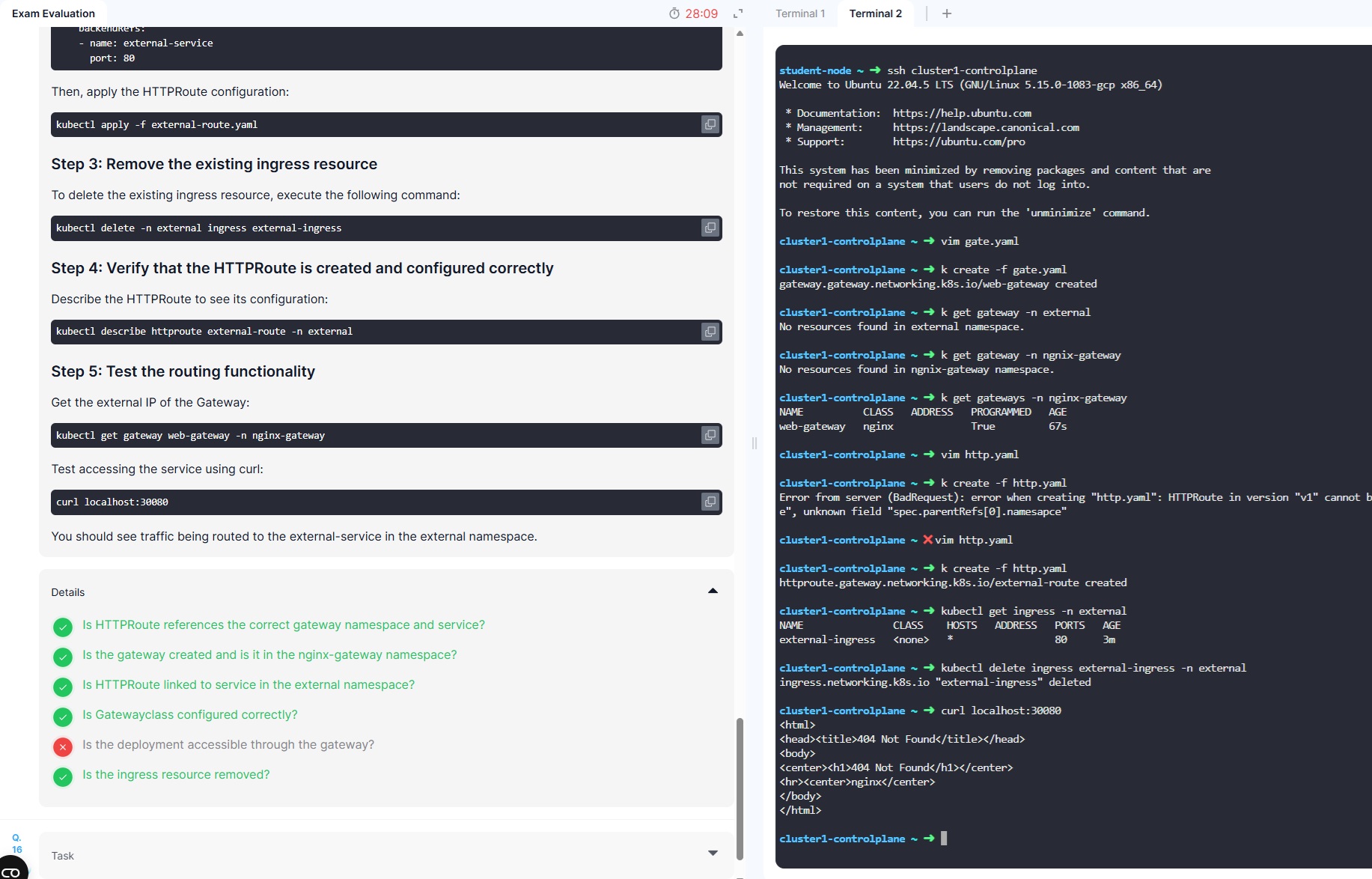Click 'Is HTTPRoute references the correct gateway' text
The height and width of the screenshot is (879, 1372).
point(284,624)
